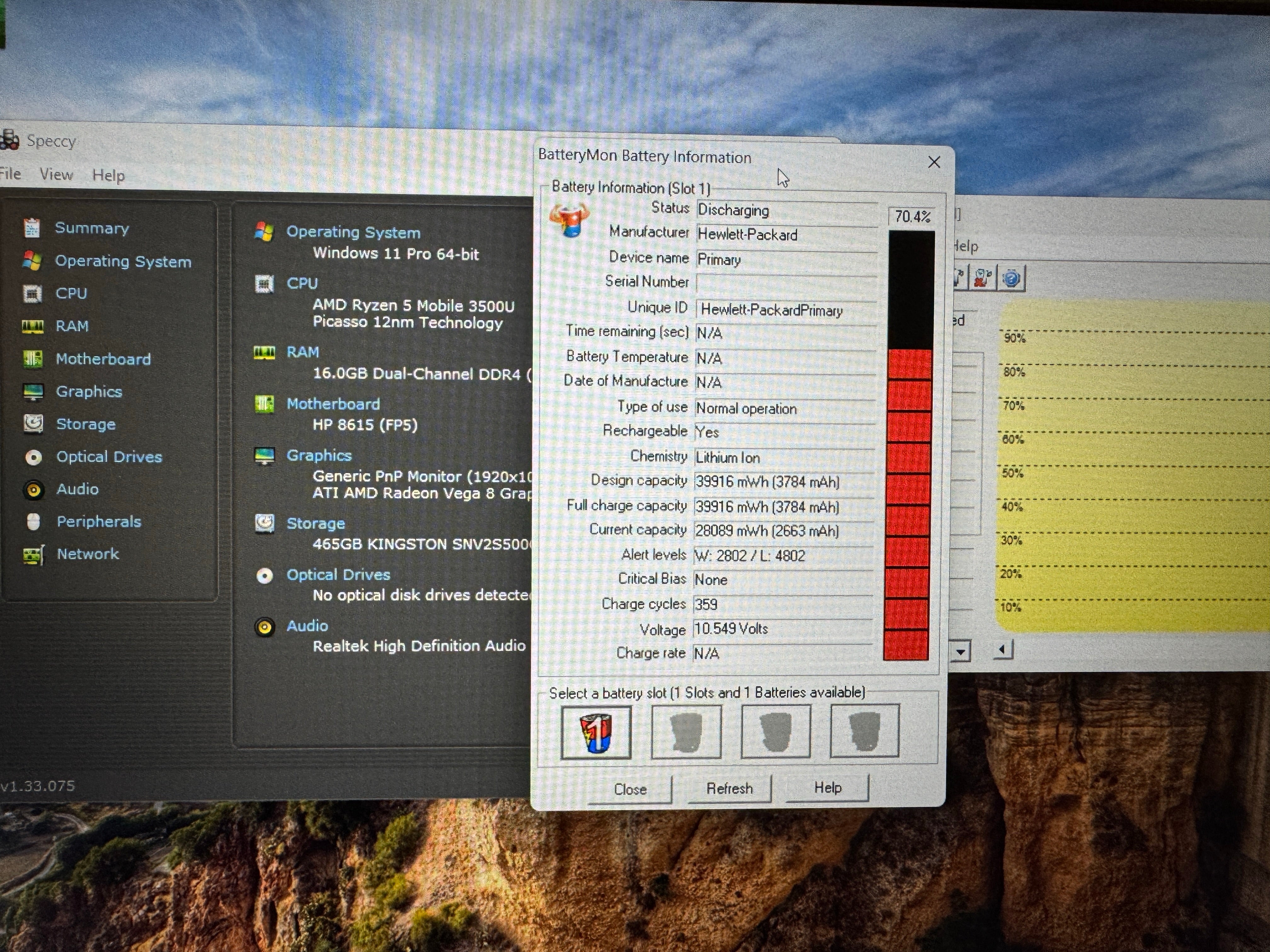Open Network in Speccy's sidebar
The height and width of the screenshot is (952, 1270).
pyautogui.click(x=88, y=554)
